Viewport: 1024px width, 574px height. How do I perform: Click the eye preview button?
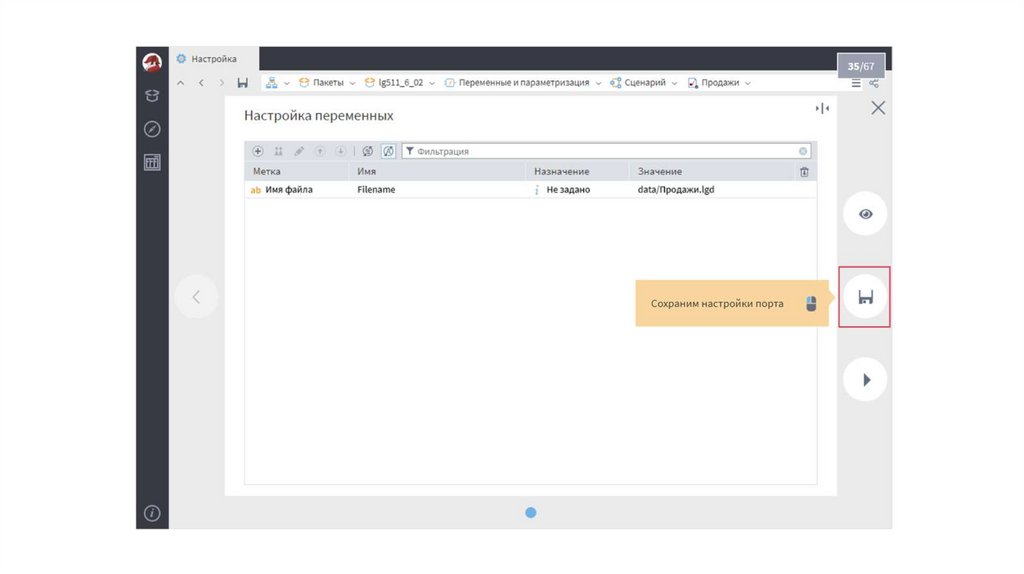[x=865, y=214]
